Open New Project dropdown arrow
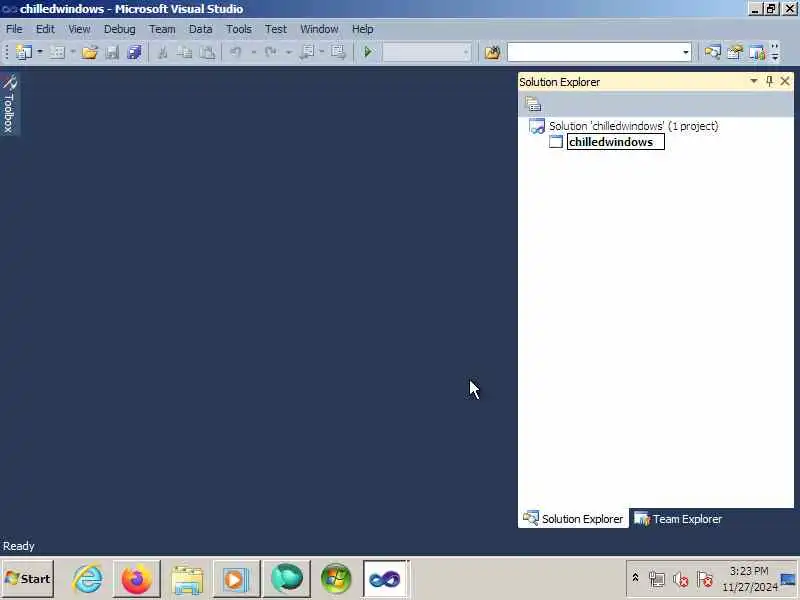This screenshot has height=600, width=800. [40, 52]
